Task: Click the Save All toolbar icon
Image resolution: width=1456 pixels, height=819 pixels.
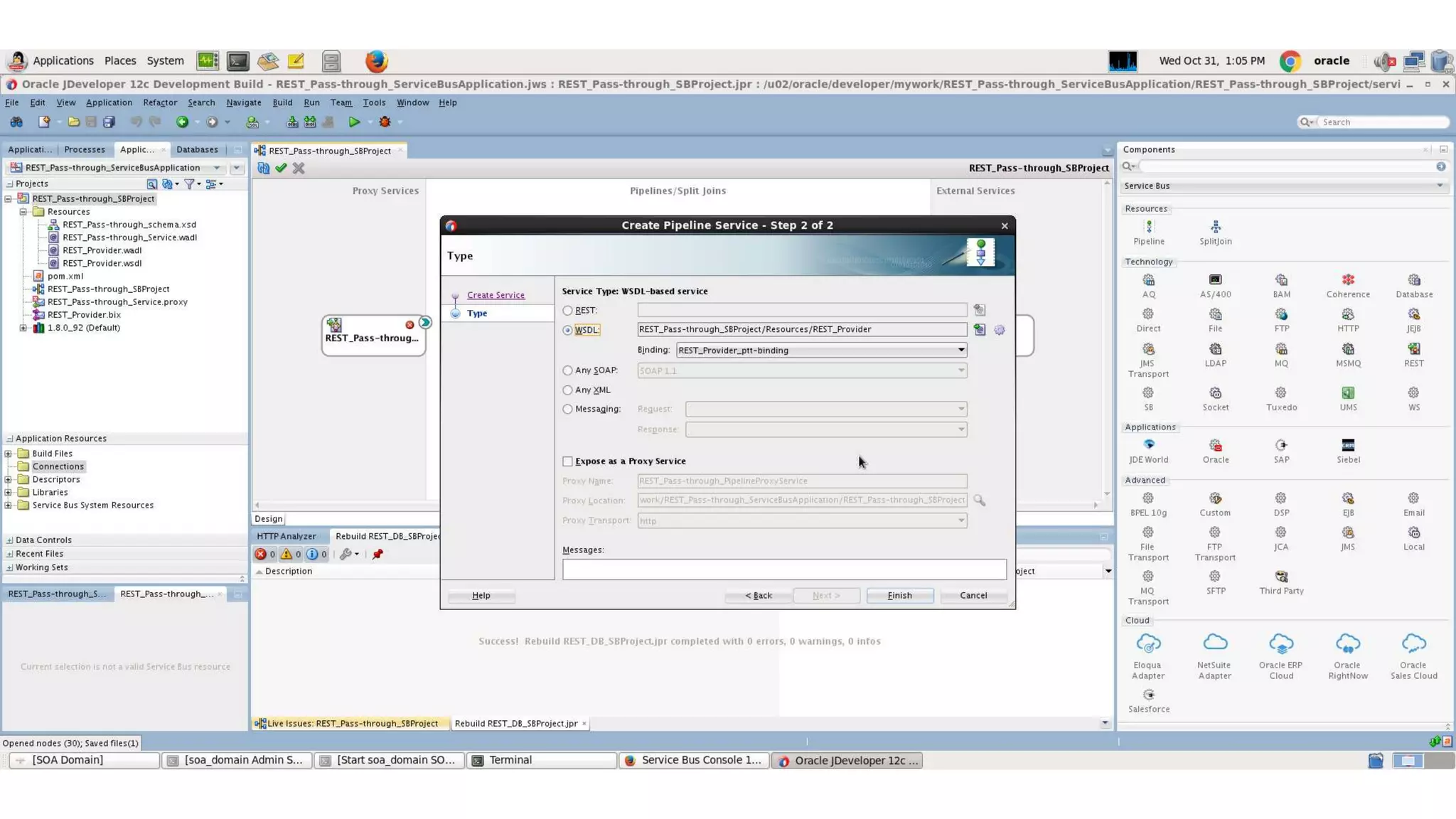Action: (109, 122)
